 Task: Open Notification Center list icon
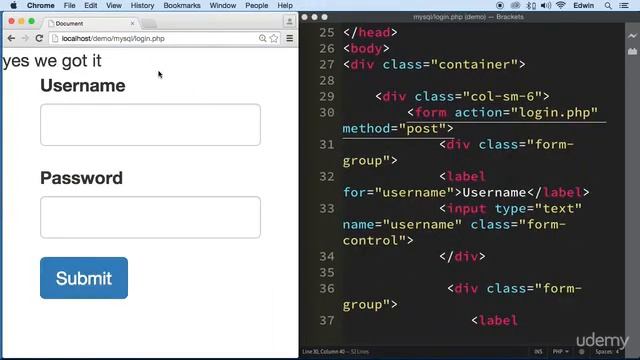tap(624, 5)
